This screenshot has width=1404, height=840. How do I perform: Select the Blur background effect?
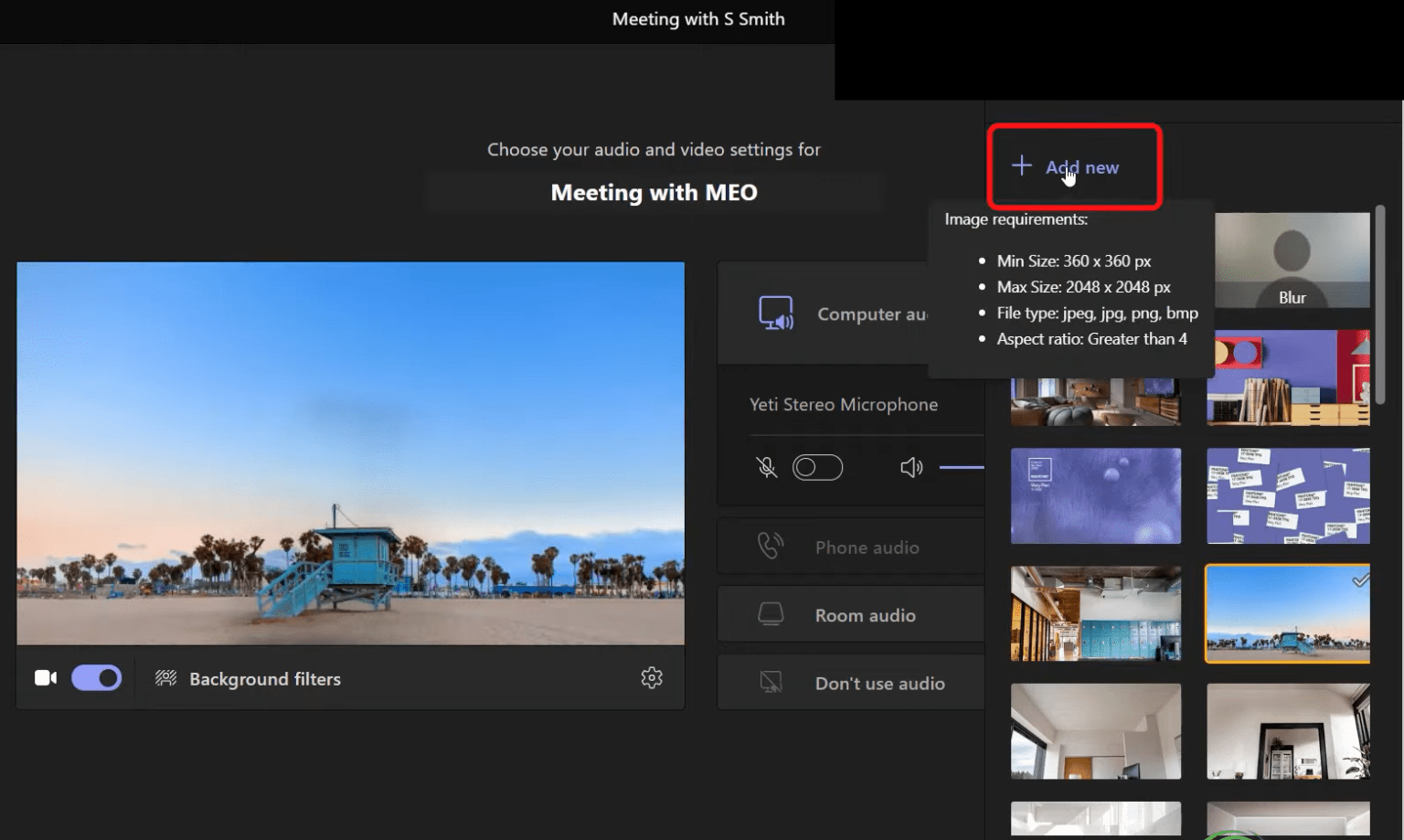(x=1292, y=259)
